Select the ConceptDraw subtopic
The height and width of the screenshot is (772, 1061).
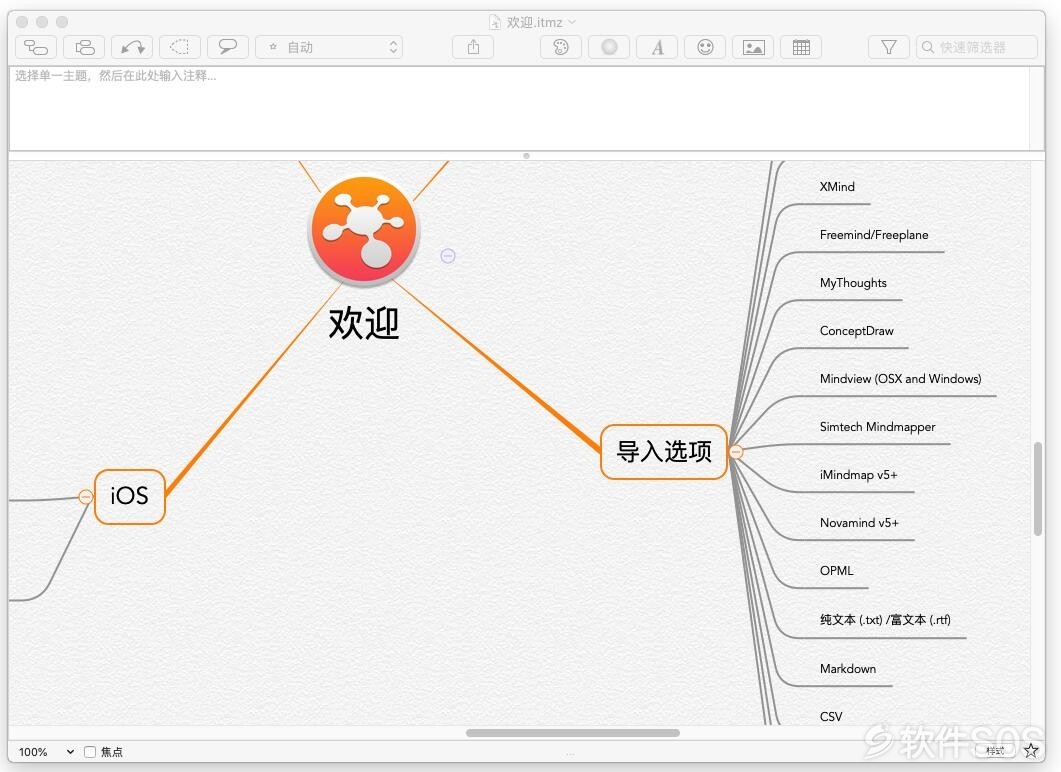coord(857,331)
